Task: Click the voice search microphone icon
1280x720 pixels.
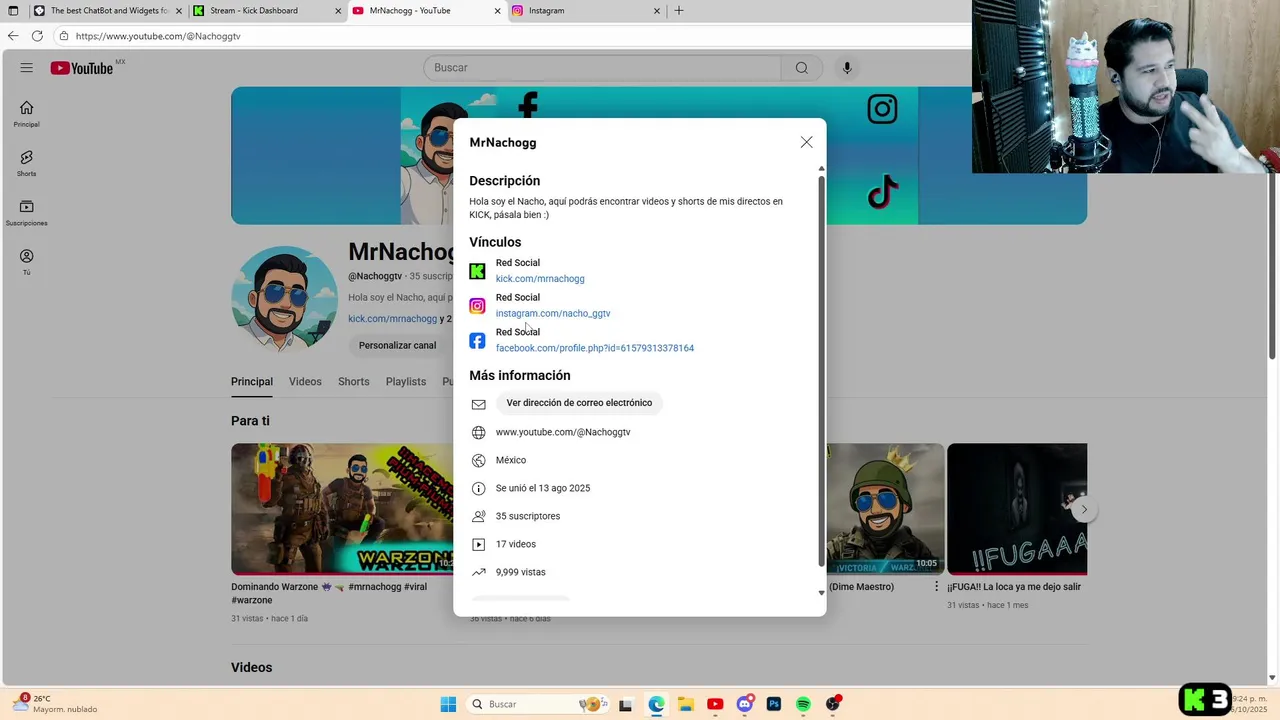Action: [x=847, y=68]
